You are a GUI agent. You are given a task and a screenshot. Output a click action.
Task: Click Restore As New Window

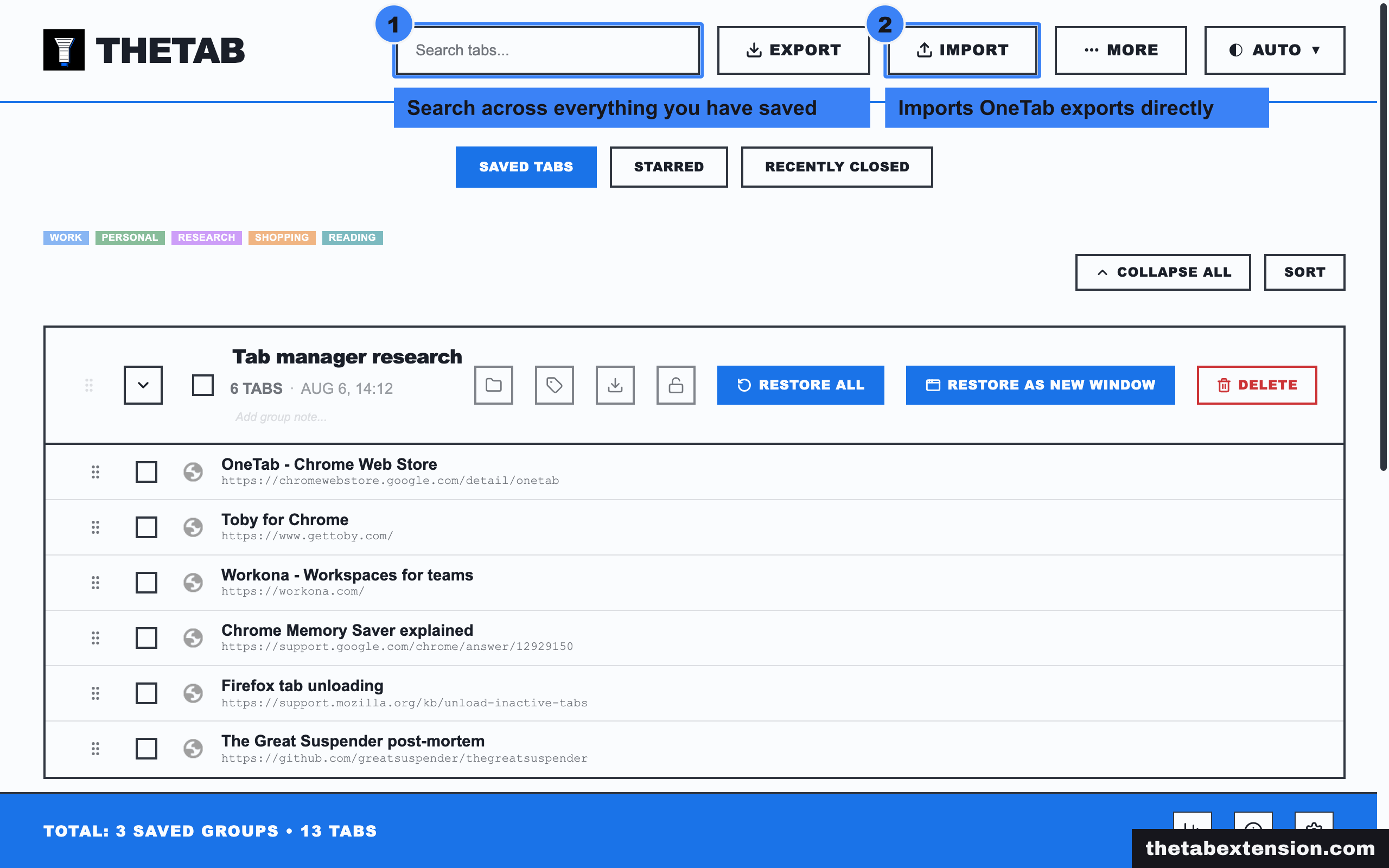(x=1040, y=385)
